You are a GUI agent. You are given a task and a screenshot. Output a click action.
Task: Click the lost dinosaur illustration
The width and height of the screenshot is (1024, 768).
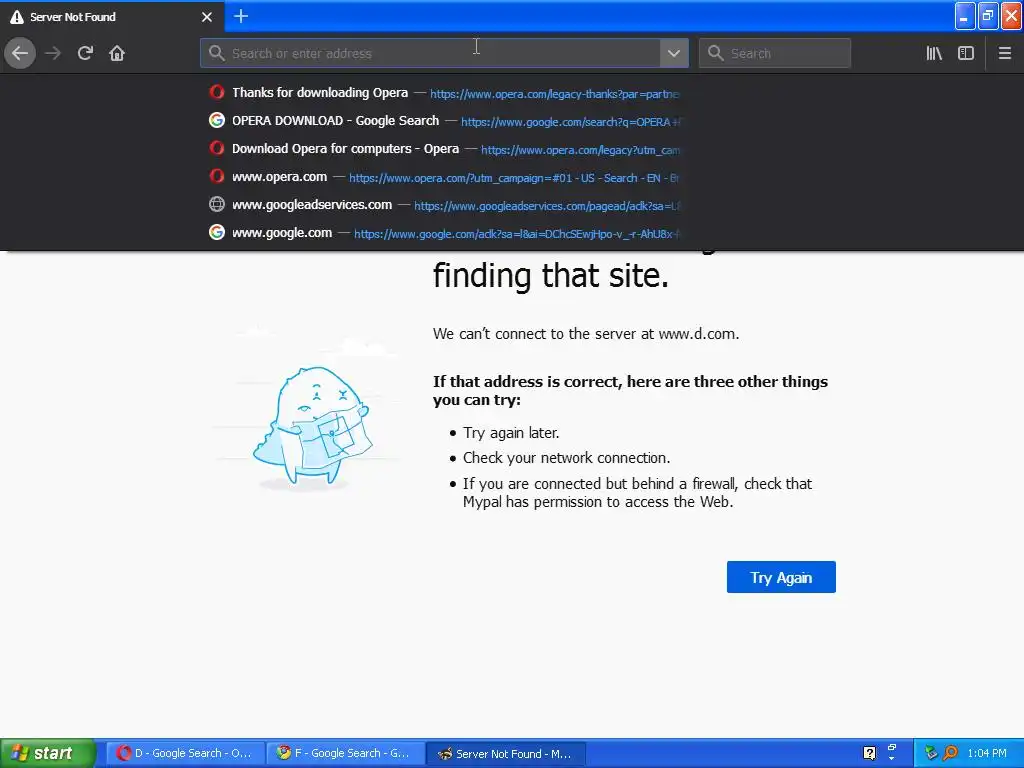(312, 427)
